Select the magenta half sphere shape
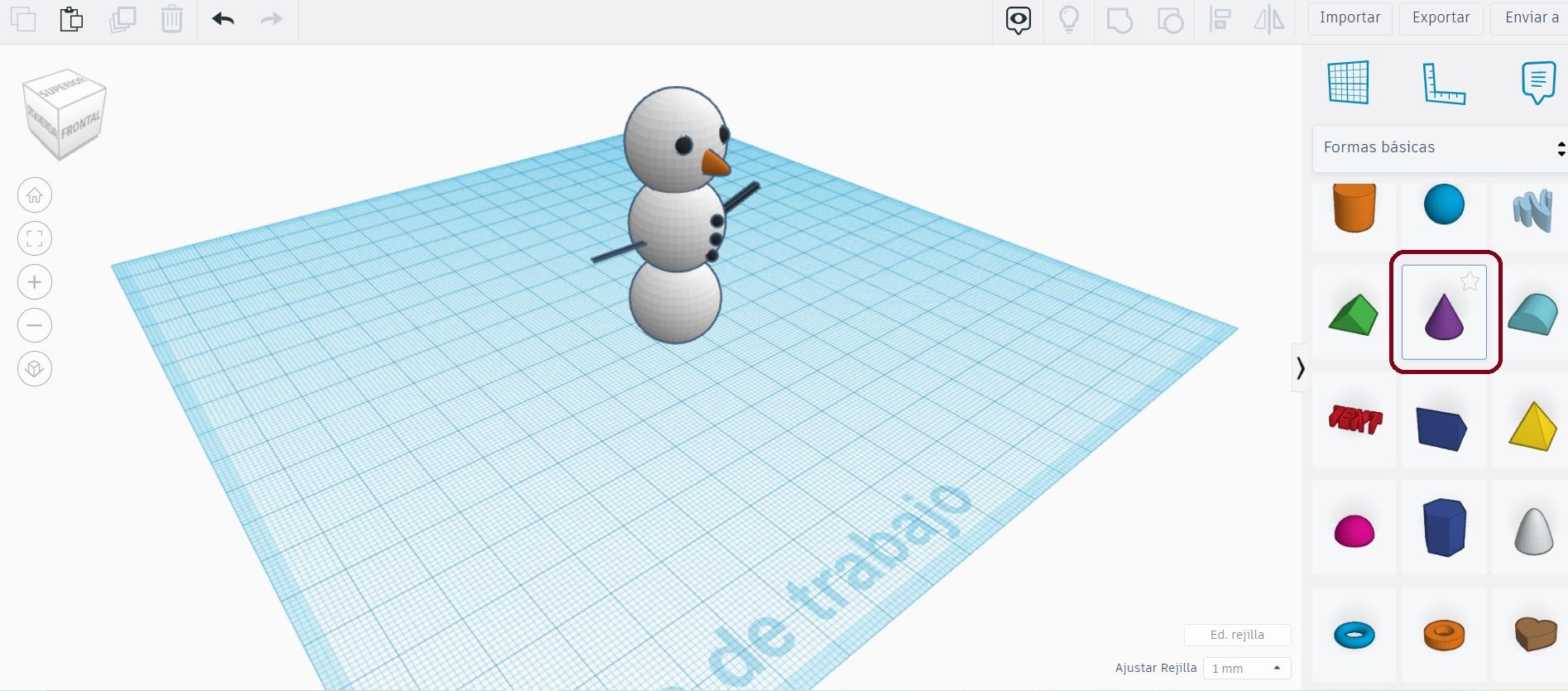 click(1355, 530)
